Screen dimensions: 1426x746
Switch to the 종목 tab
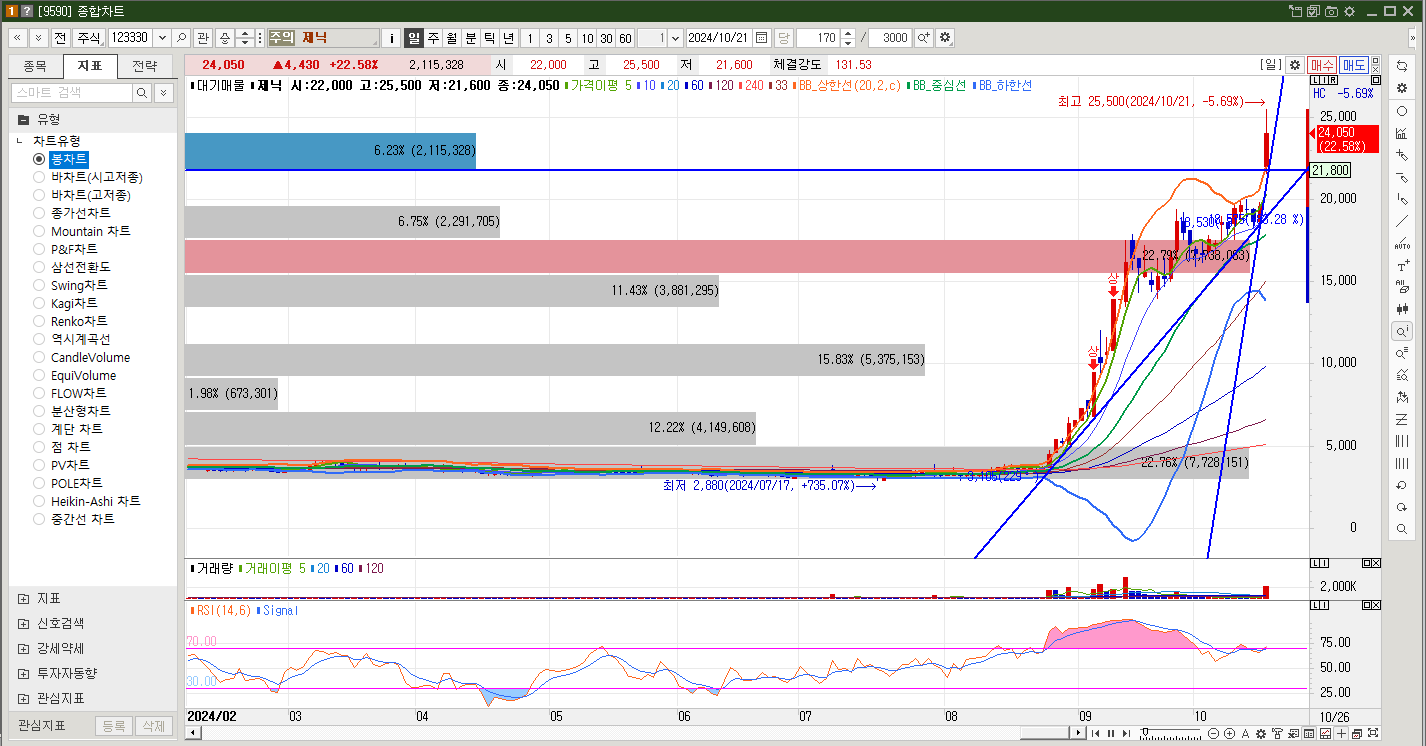tap(35, 66)
